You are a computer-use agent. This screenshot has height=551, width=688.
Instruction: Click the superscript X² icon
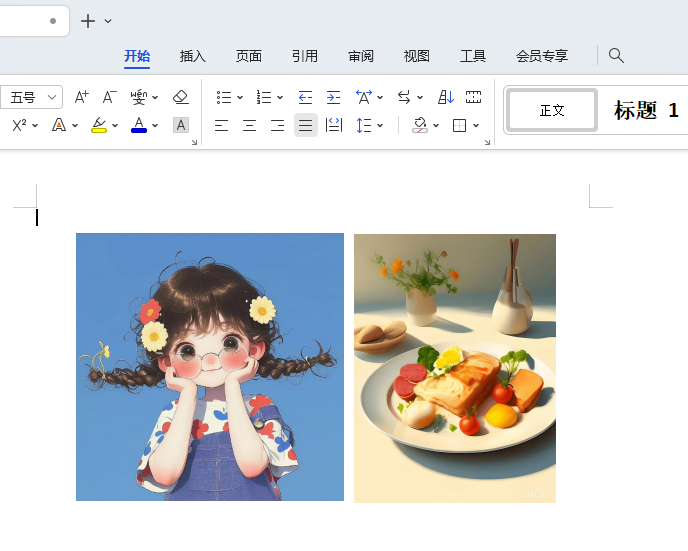19,125
